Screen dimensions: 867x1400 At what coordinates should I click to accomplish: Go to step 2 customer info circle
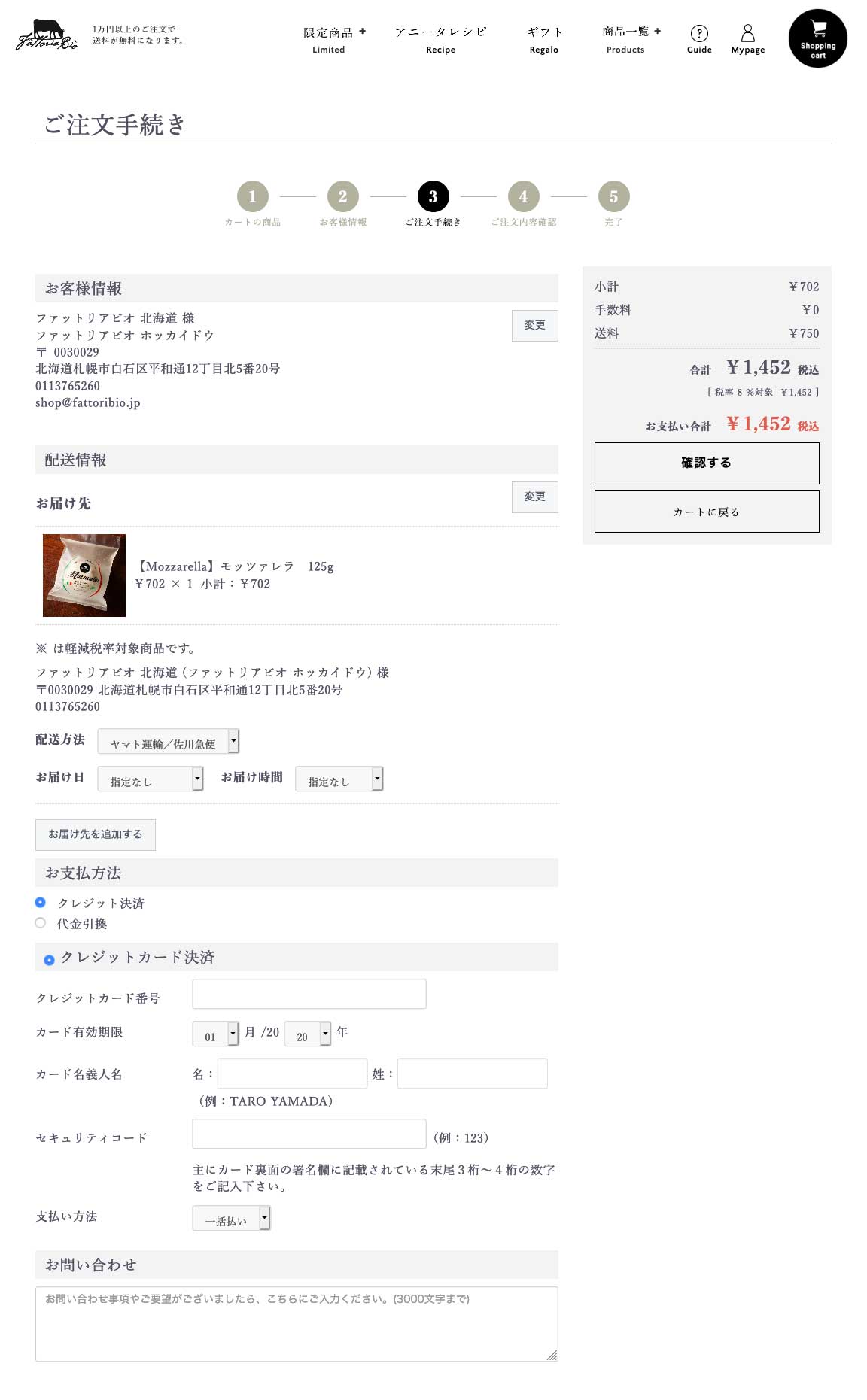343,196
